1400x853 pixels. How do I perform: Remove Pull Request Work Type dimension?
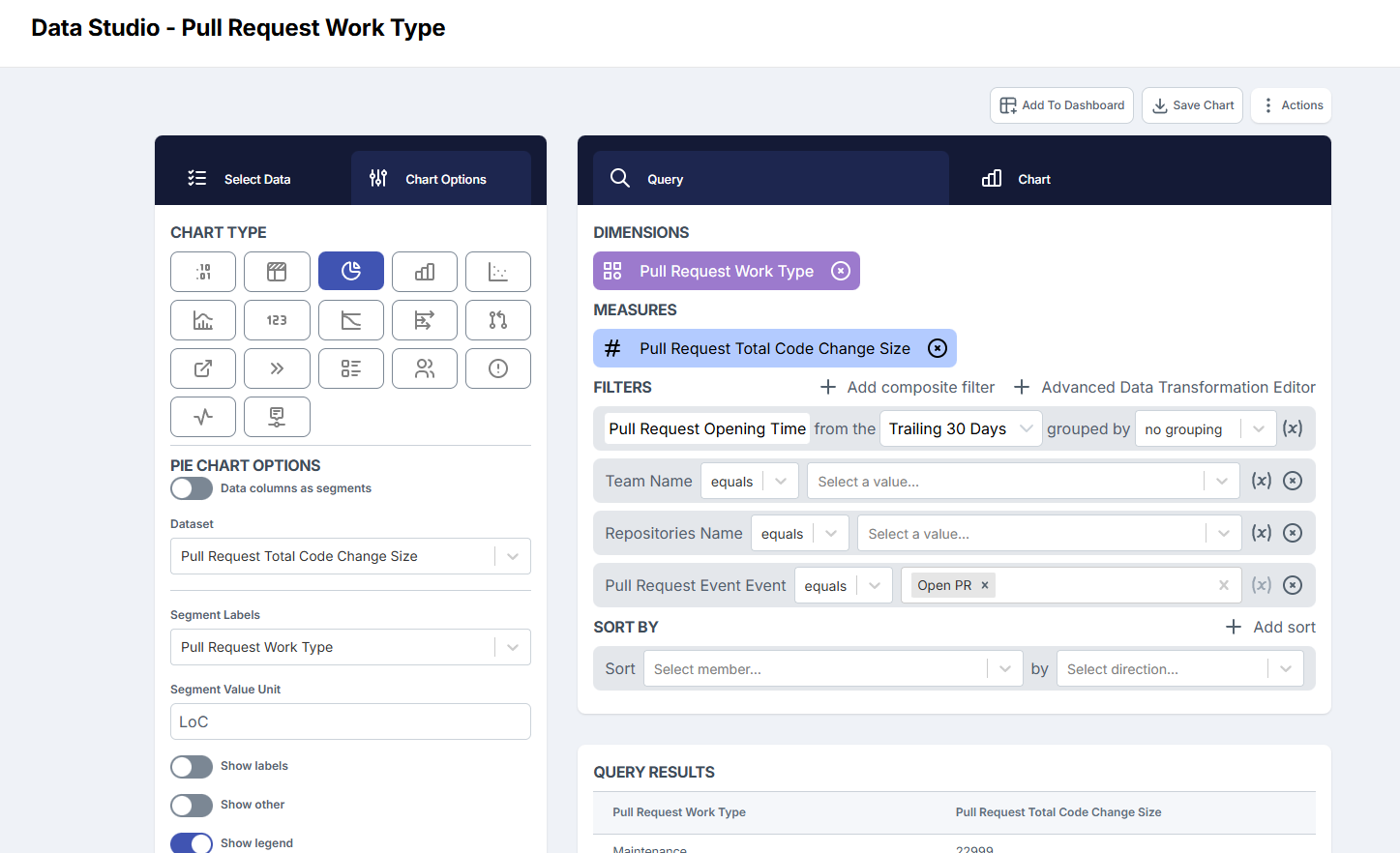coord(841,271)
